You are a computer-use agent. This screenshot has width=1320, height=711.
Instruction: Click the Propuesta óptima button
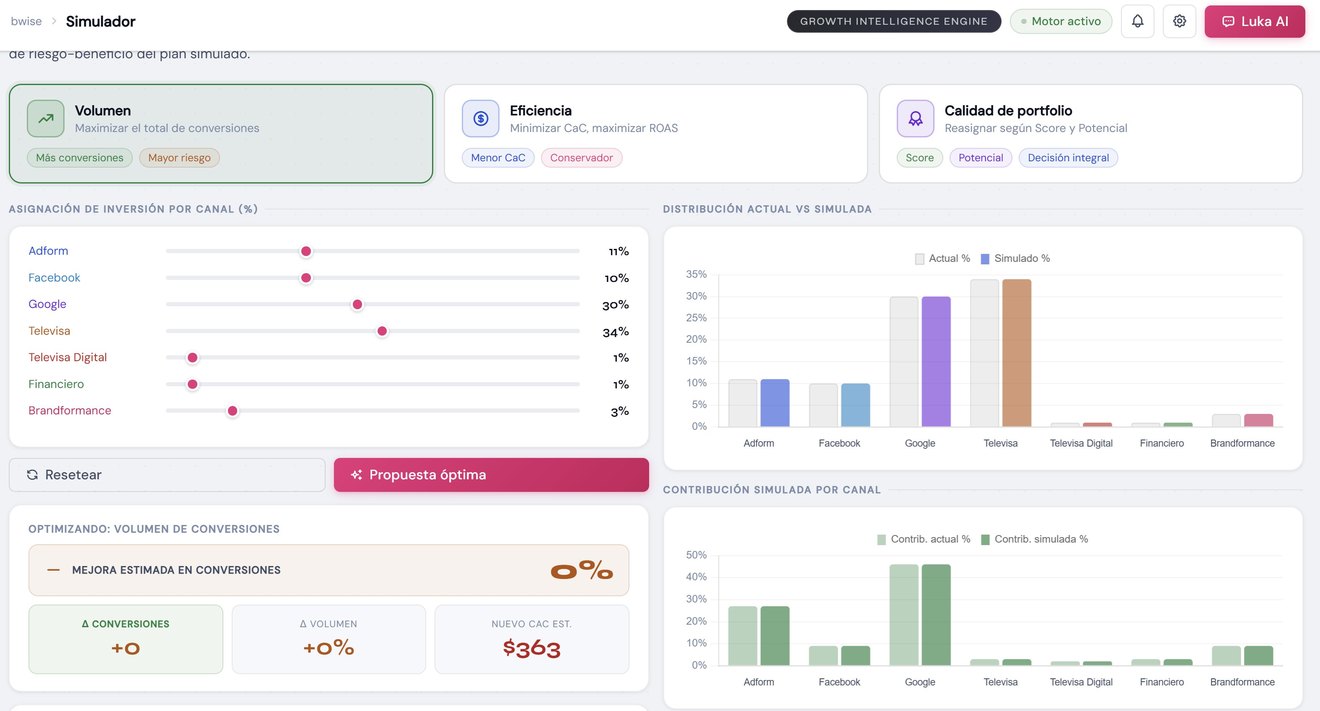click(491, 475)
